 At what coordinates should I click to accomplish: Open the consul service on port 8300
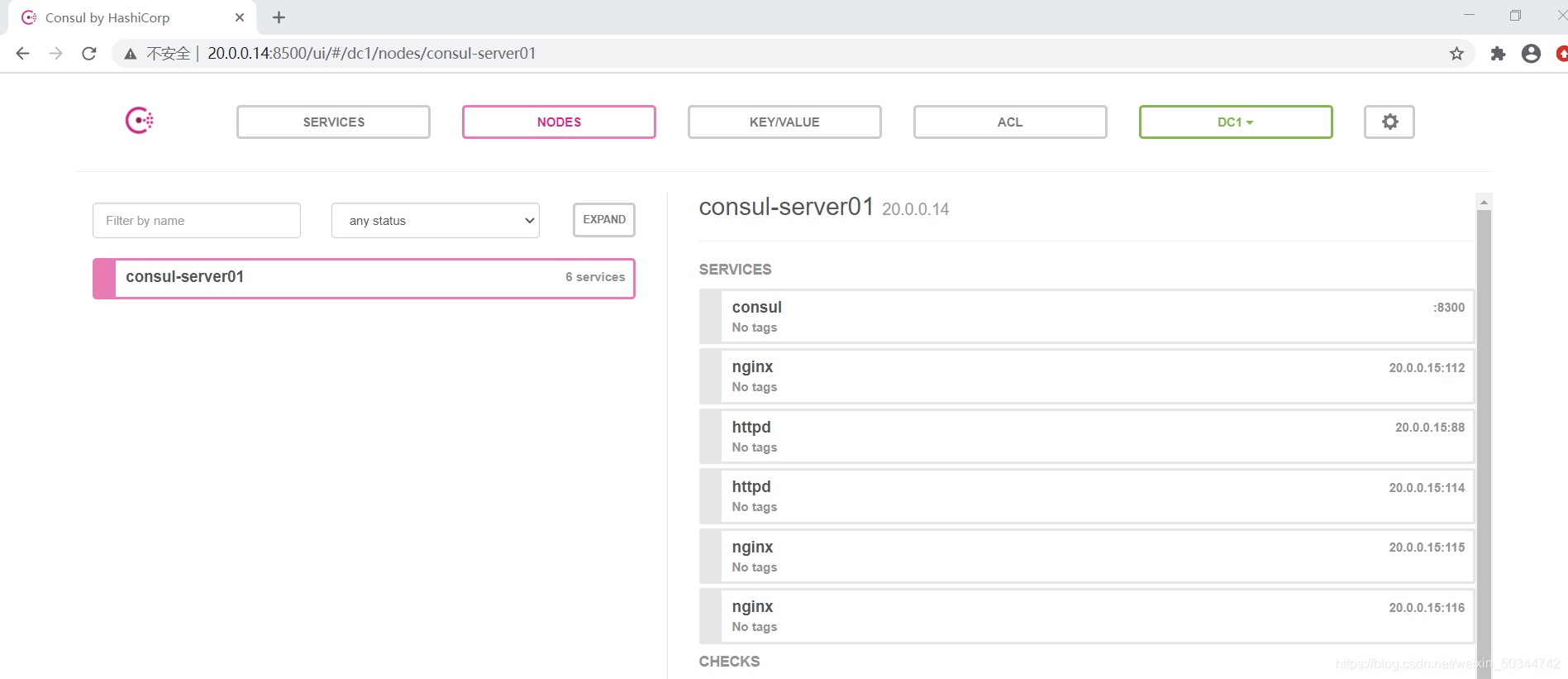coord(1087,316)
